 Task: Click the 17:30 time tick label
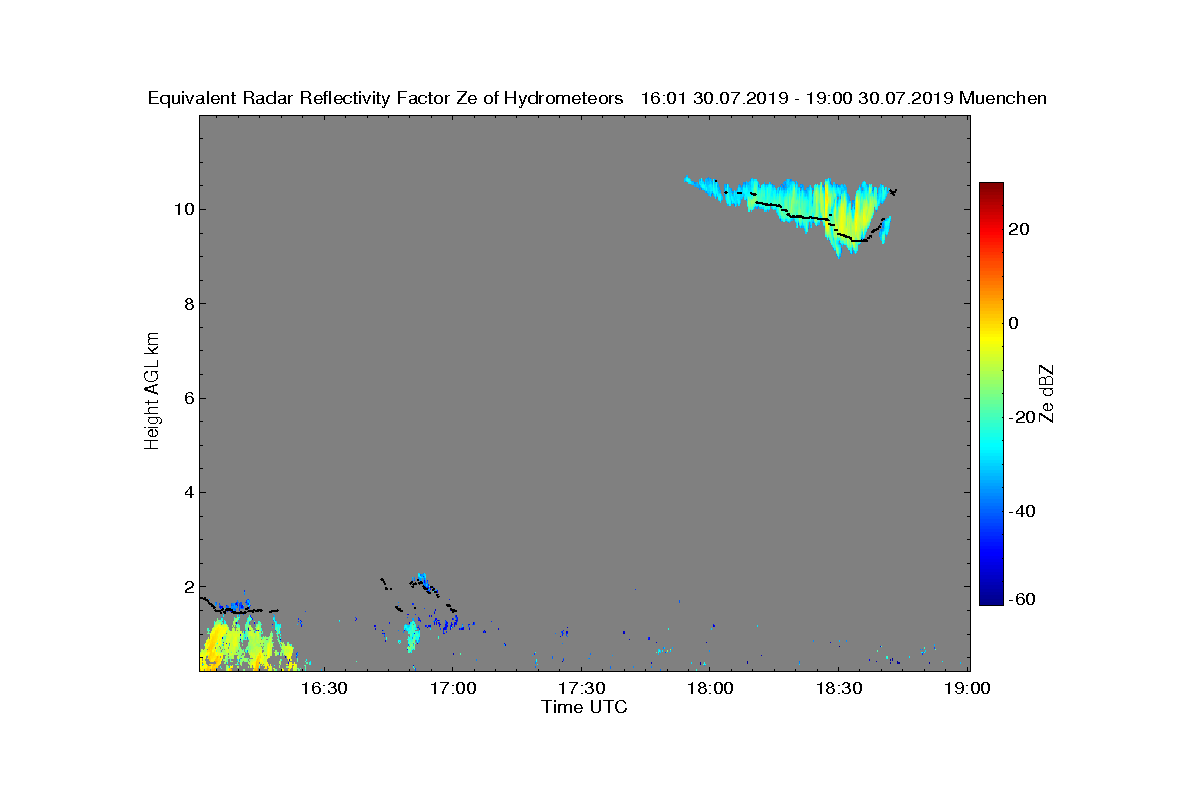pos(581,688)
